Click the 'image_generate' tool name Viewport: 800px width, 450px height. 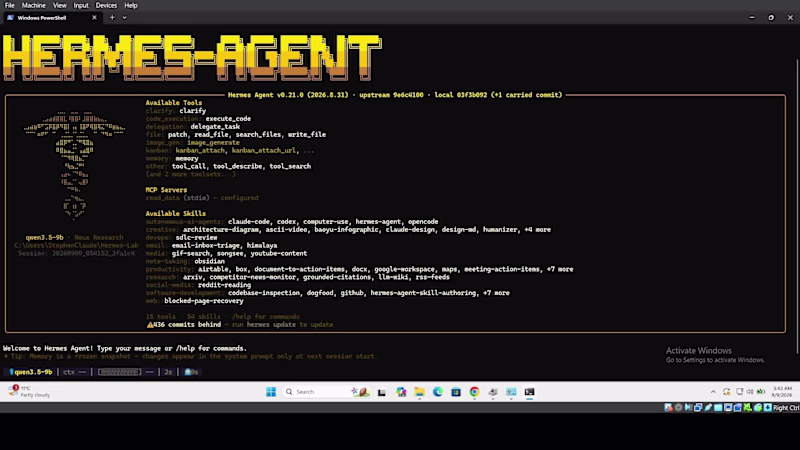point(213,142)
